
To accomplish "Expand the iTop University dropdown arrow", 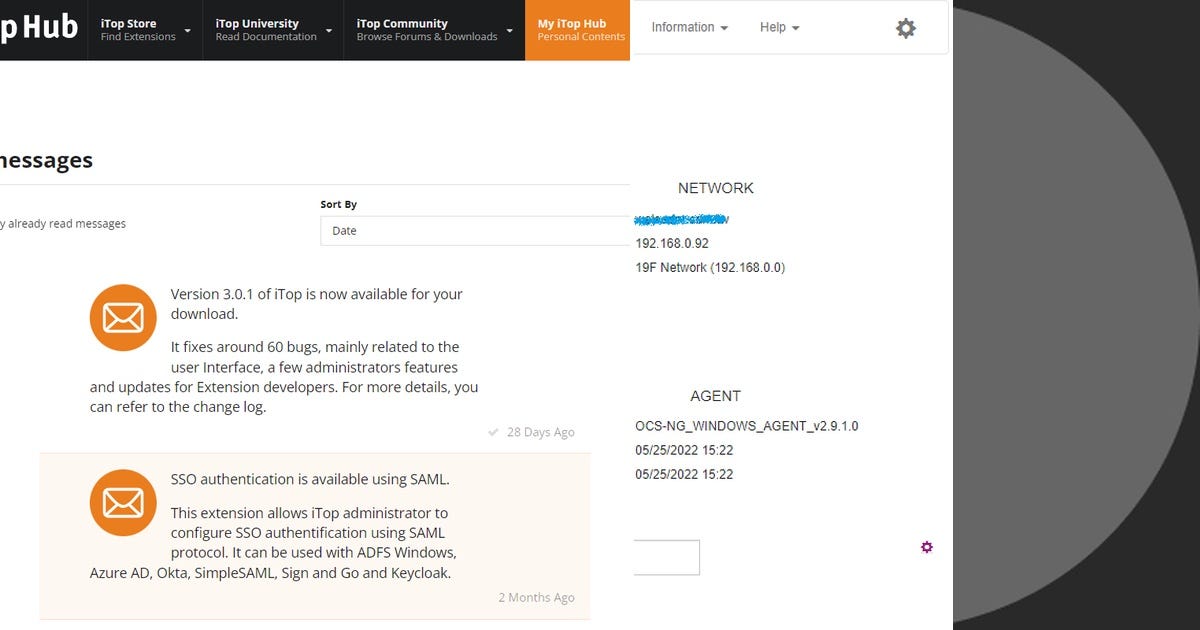I will tap(330, 29).
